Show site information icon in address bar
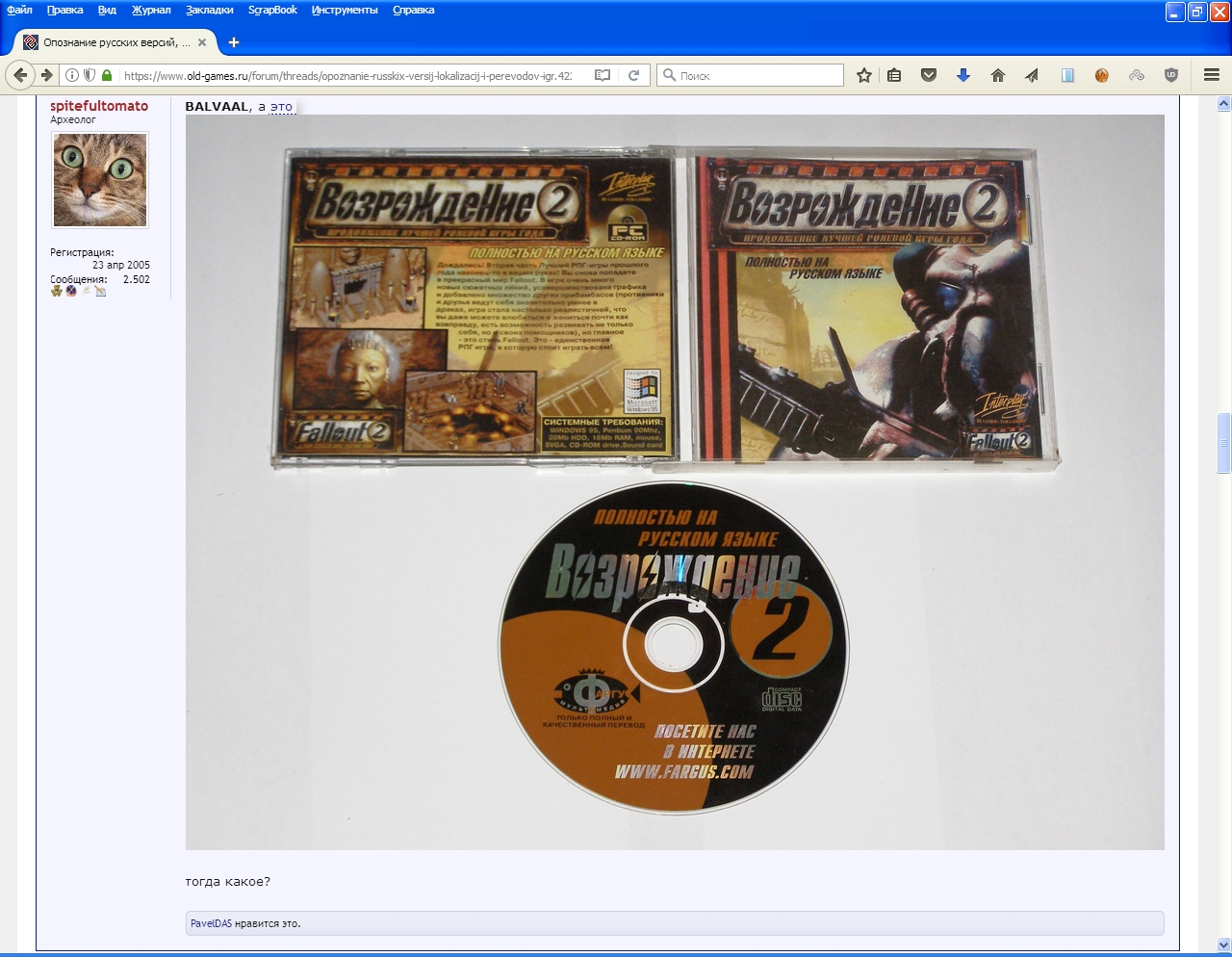1232x957 pixels. [x=72, y=75]
